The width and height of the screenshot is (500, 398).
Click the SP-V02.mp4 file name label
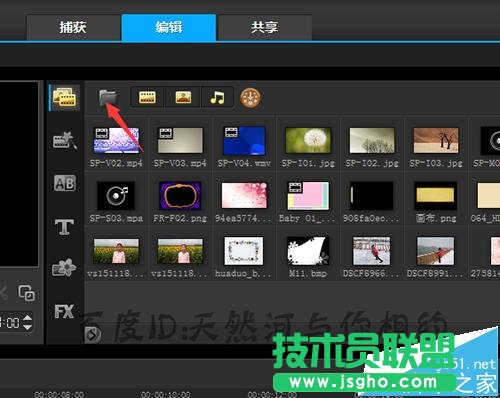116,164
